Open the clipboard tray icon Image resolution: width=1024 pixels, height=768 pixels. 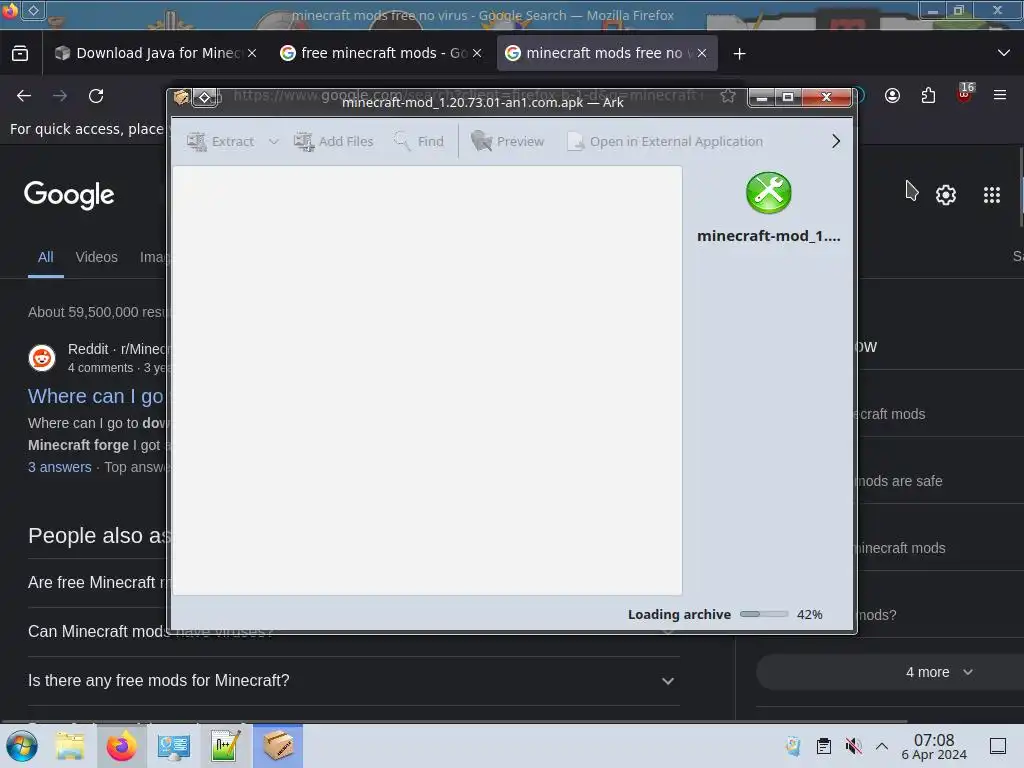pyautogui.click(x=824, y=746)
